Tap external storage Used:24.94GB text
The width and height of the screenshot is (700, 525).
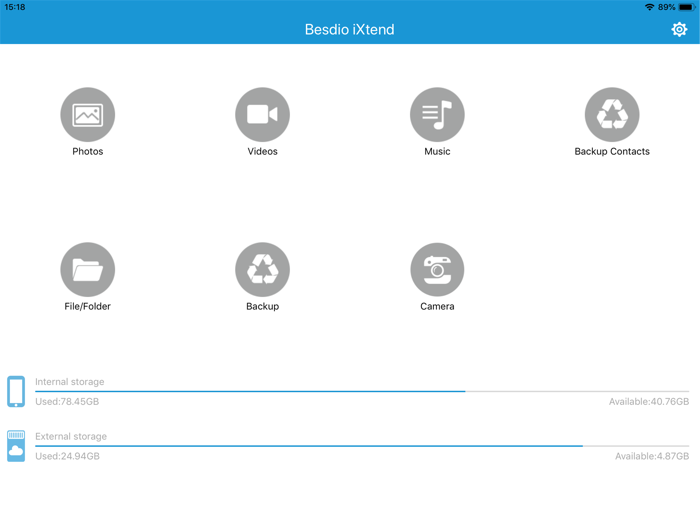tap(67, 457)
